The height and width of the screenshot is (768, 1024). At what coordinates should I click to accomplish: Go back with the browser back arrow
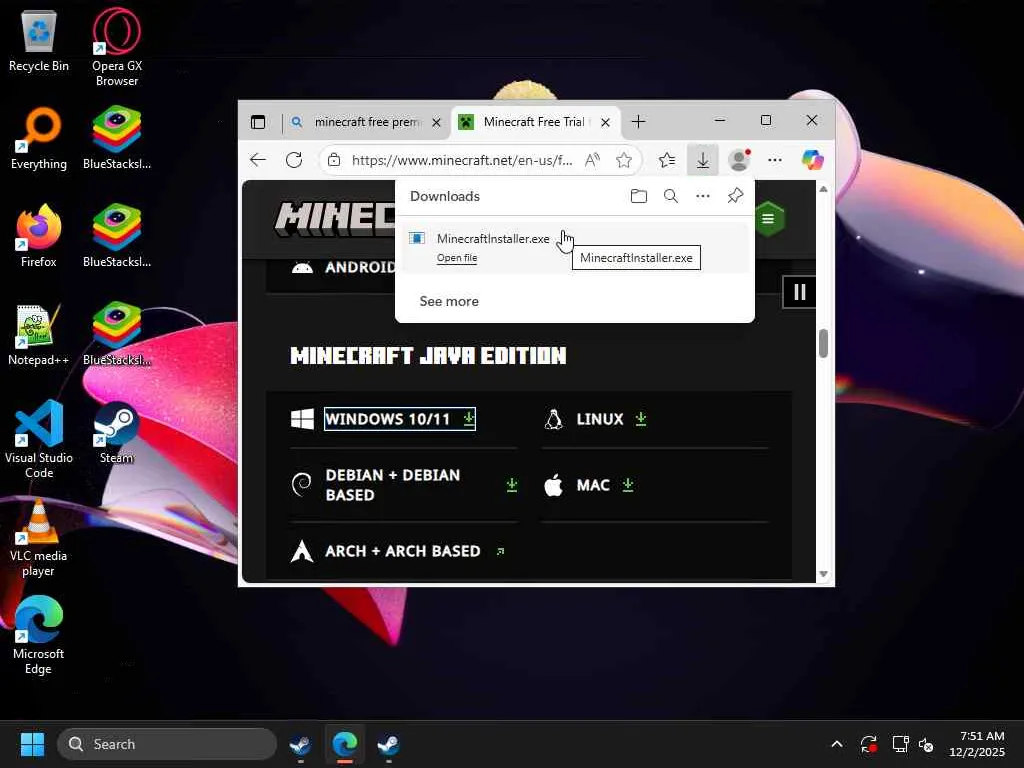click(x=258, y=160)
